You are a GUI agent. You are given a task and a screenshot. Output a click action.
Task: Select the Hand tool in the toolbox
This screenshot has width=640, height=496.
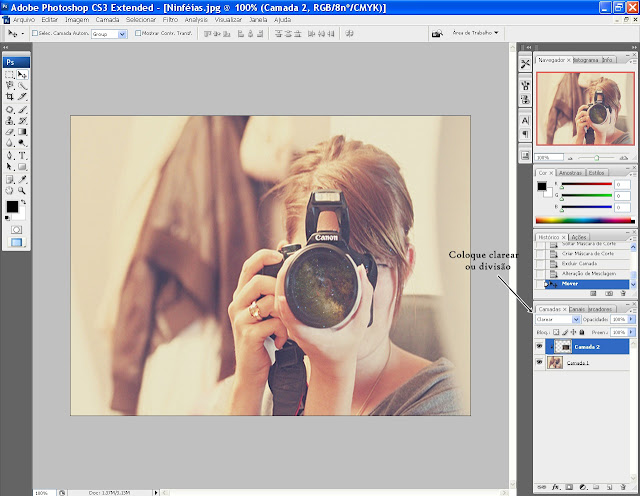tap(10, 190)
